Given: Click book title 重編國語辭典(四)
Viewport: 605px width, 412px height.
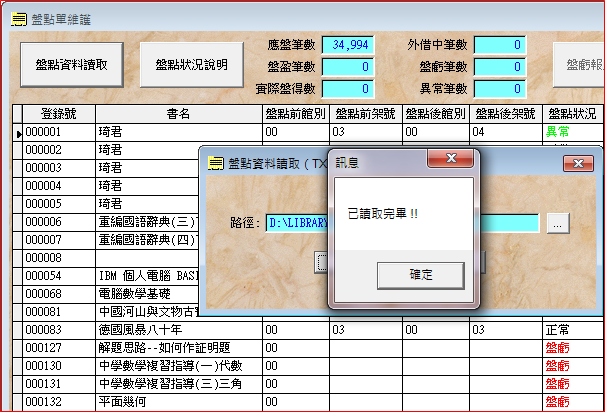Looking at the screenshot, I should pyautogui.click(x=148, y=240).
